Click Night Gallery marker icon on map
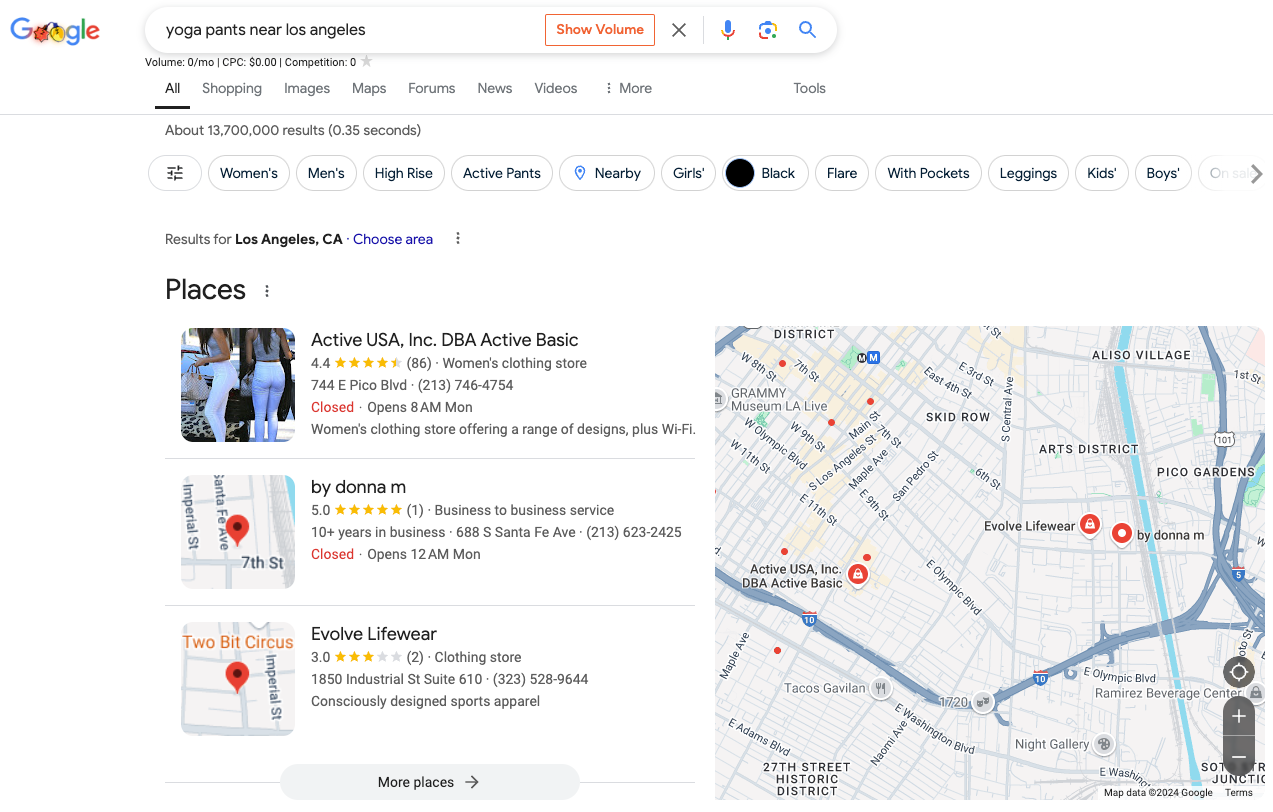The width and height of the screenshot is (1273, 812). [1104, 744]
